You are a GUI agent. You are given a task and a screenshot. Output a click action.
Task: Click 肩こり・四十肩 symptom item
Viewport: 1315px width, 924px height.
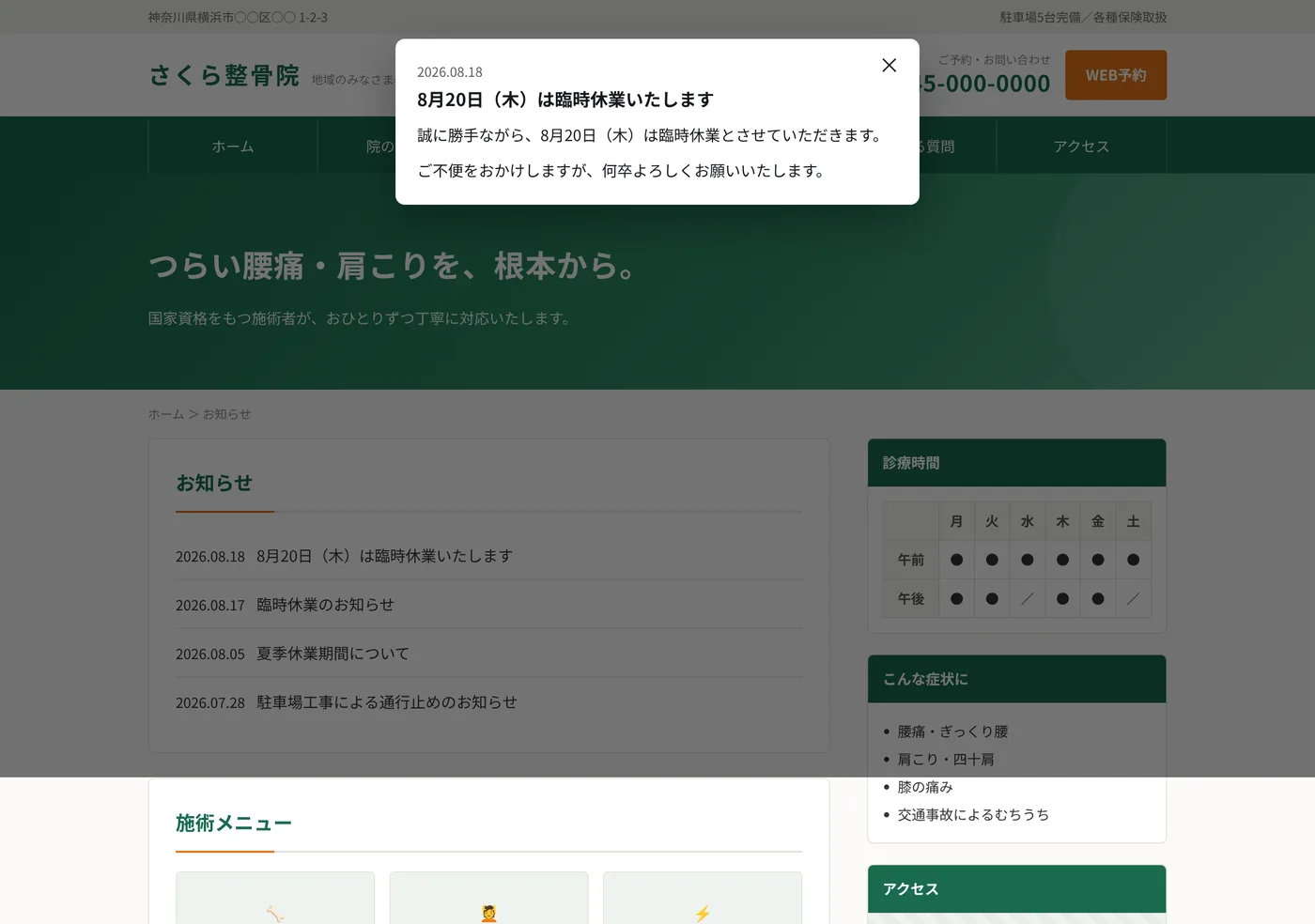click(x=946, y=759)
